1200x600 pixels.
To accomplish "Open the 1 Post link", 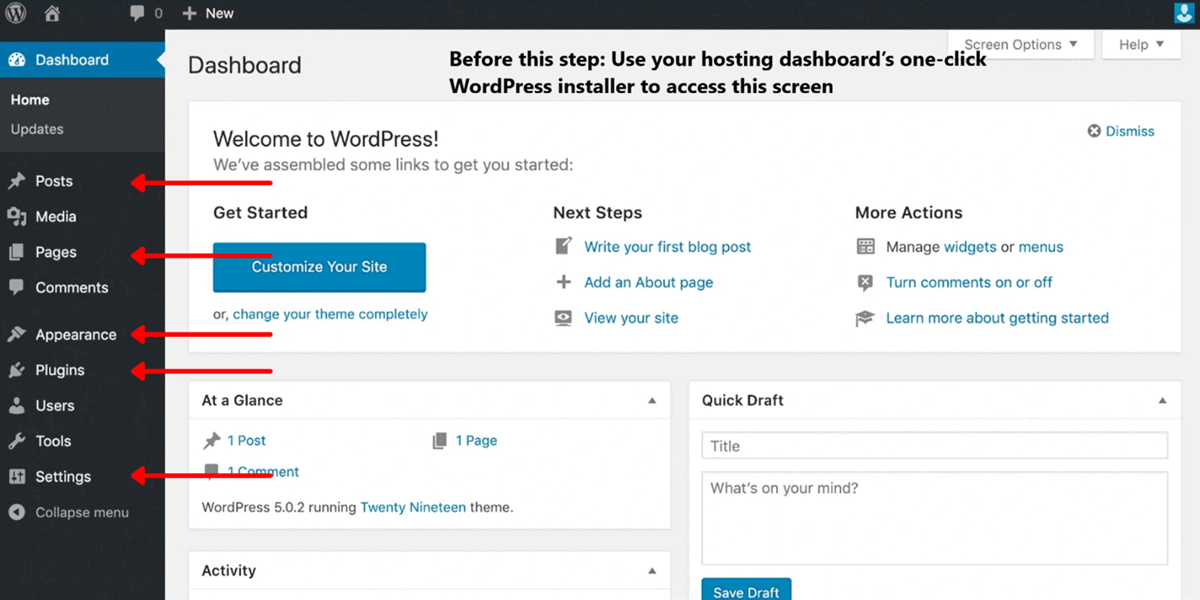I will [x=247, y=440].
